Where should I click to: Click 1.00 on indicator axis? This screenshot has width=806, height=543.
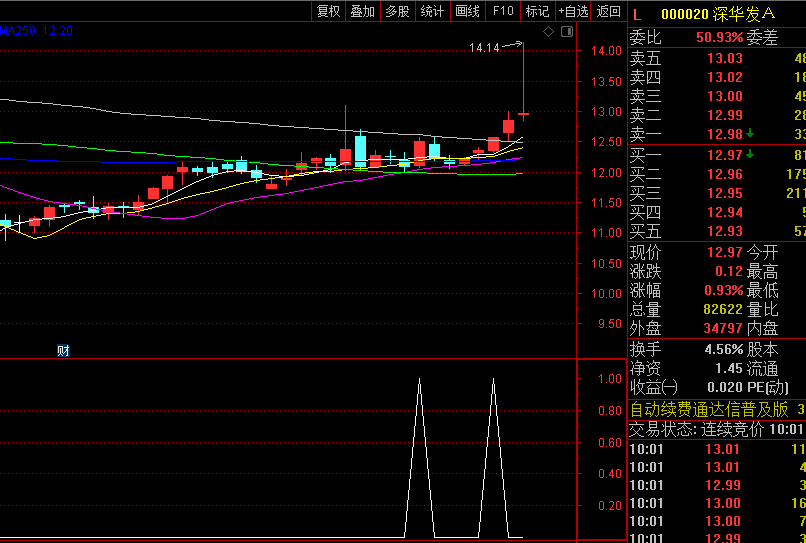(x=610, y=379)
